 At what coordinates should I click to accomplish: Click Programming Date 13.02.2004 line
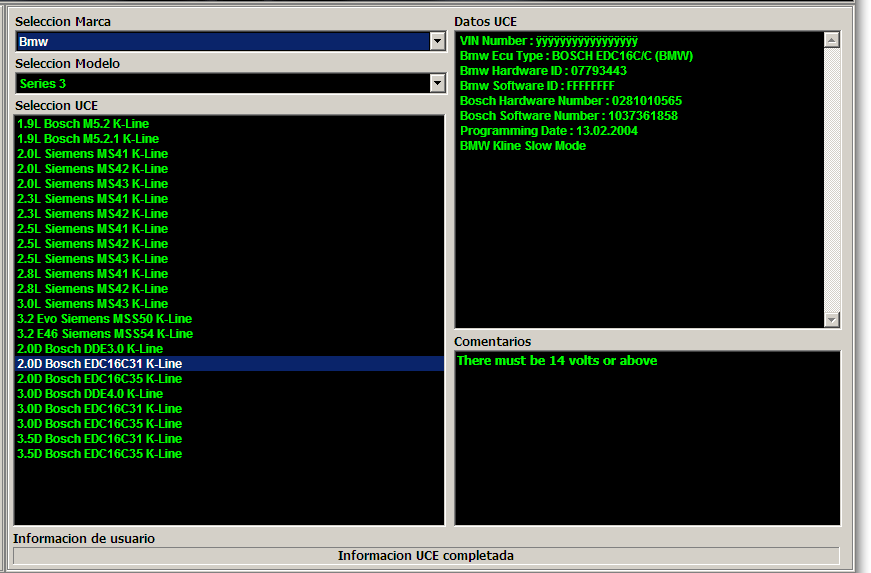pyautogui.click(x=549, y=131)
